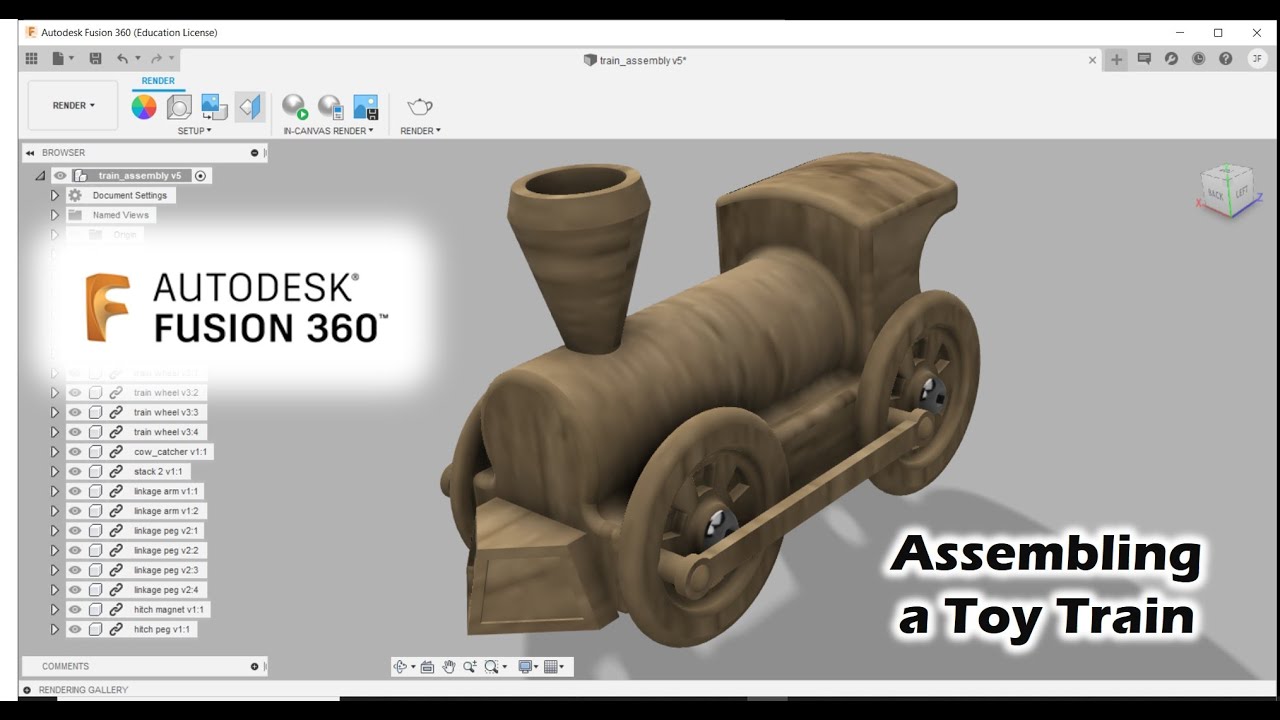Expand the Document Settings node
Screen dimensions: 1280x720
[55, 196]
